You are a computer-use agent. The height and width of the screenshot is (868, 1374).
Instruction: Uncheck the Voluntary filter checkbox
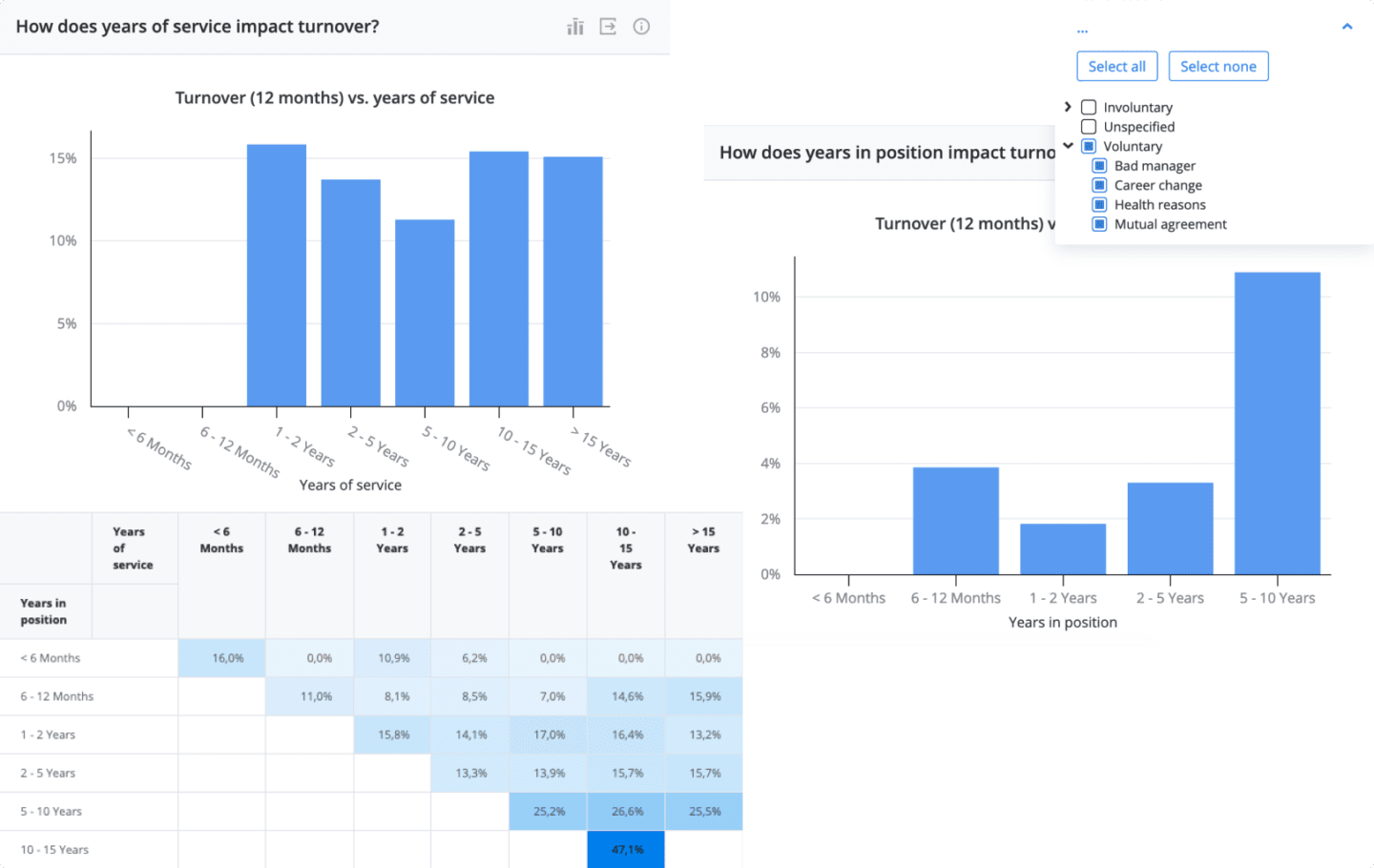point(1089,146)
